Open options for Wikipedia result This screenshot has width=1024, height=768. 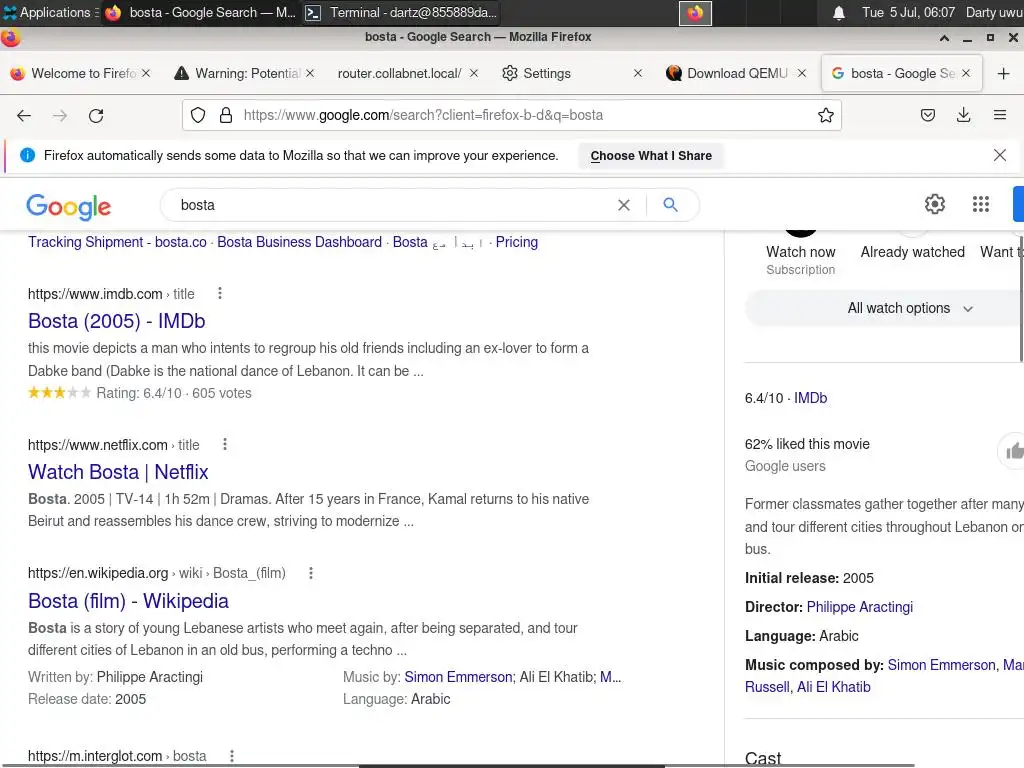pos(311,573)
